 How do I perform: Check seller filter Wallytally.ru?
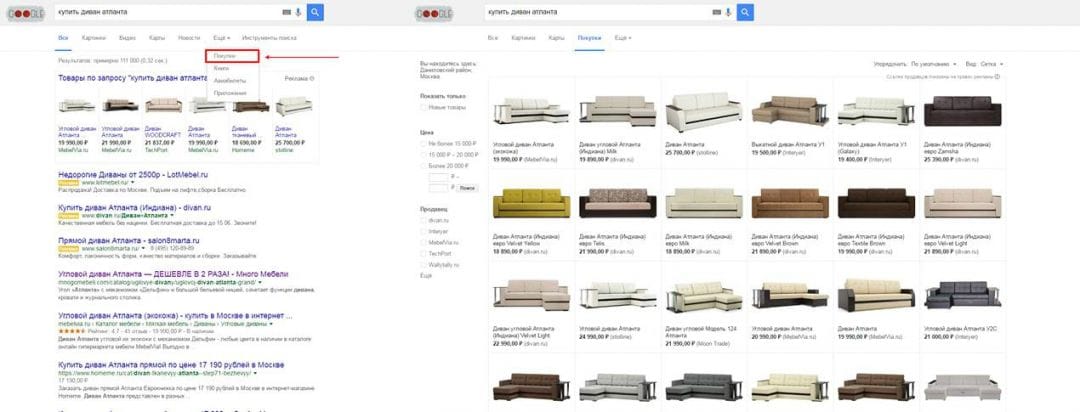coord(424,265)
